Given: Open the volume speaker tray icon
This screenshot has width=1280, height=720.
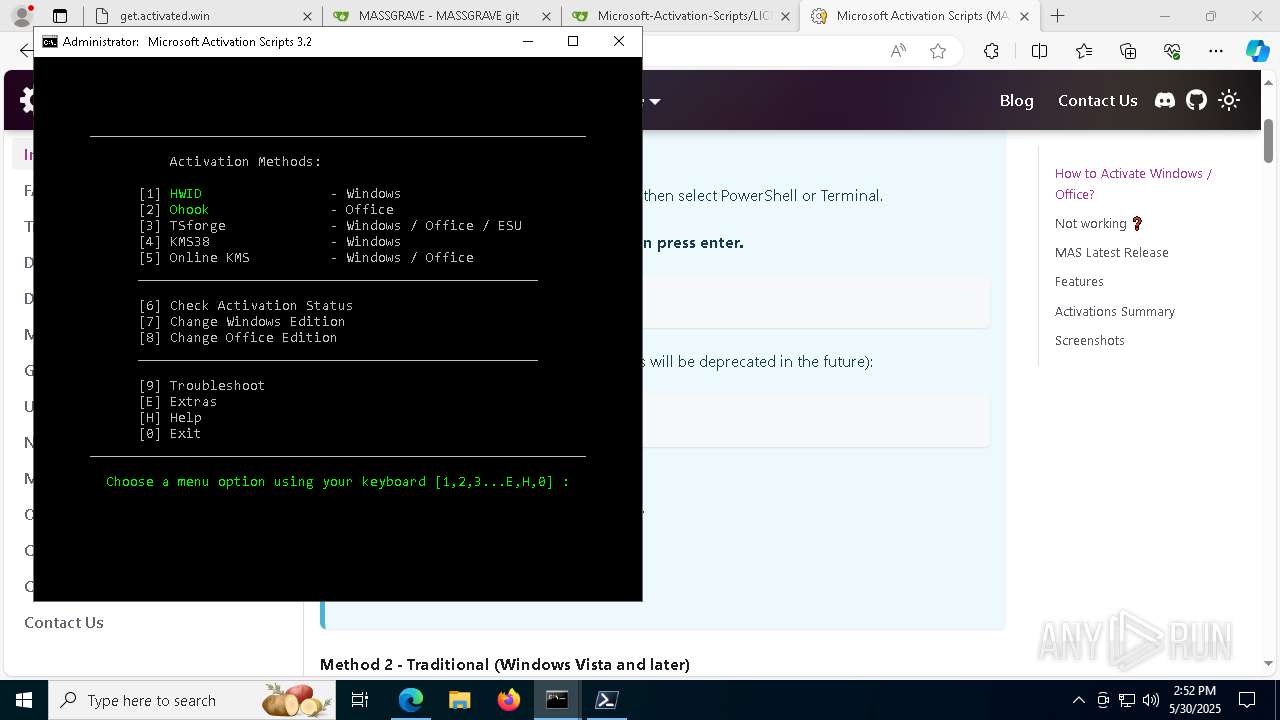Looking at the screenshot, I should 1150,700.
